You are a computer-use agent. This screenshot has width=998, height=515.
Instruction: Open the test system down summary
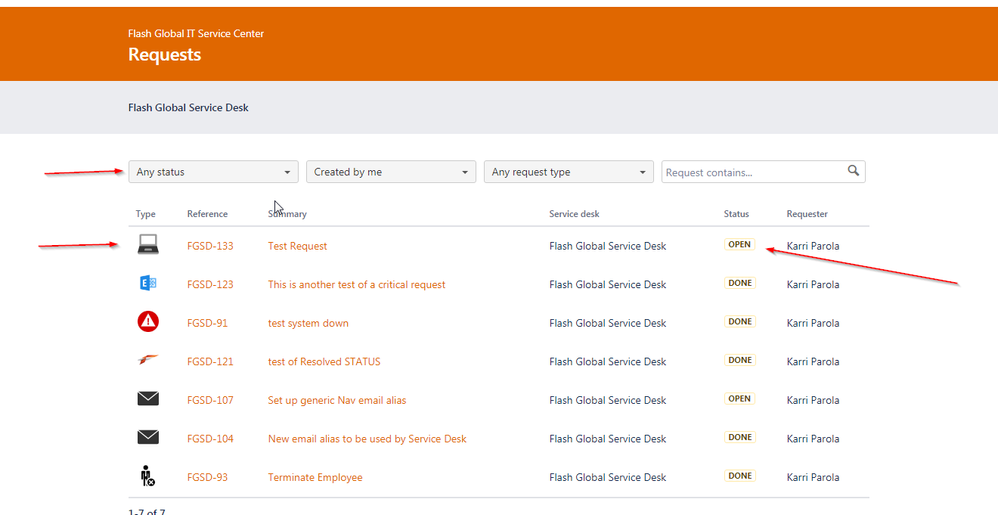pos(308,323)
